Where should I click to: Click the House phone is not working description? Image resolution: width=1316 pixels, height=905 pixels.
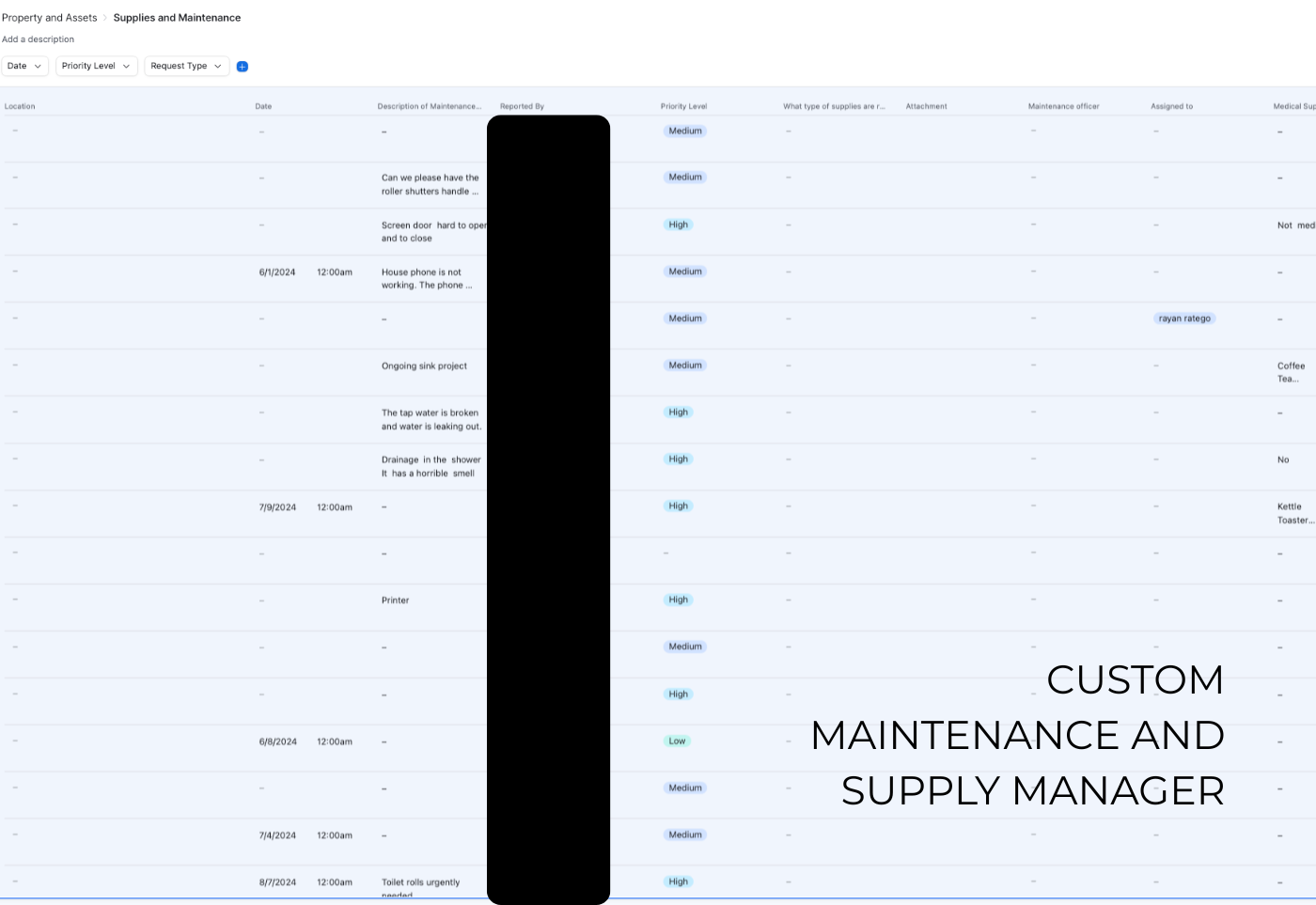pyautogui.click(x=426, y=279)
